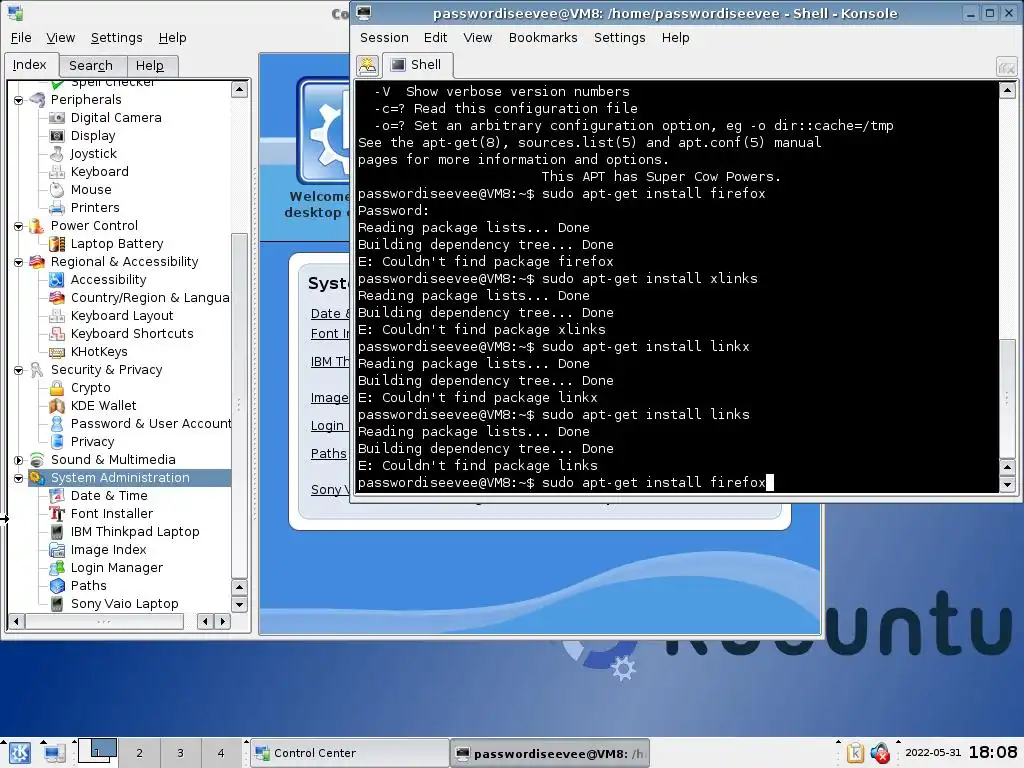Select System Administration tree item
1024x768 pixels.
(x=120, y=478)
